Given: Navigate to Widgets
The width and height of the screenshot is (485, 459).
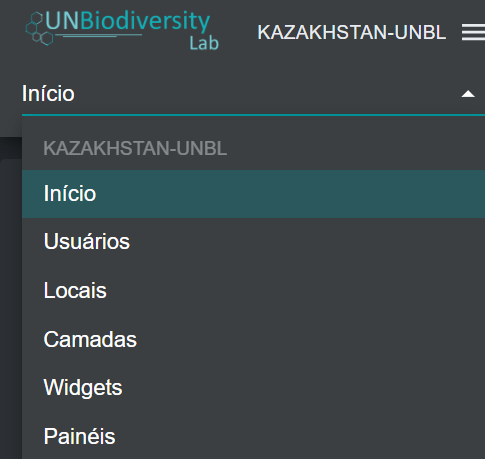Looking at the screenshot, I should click(x=83, y=388).
